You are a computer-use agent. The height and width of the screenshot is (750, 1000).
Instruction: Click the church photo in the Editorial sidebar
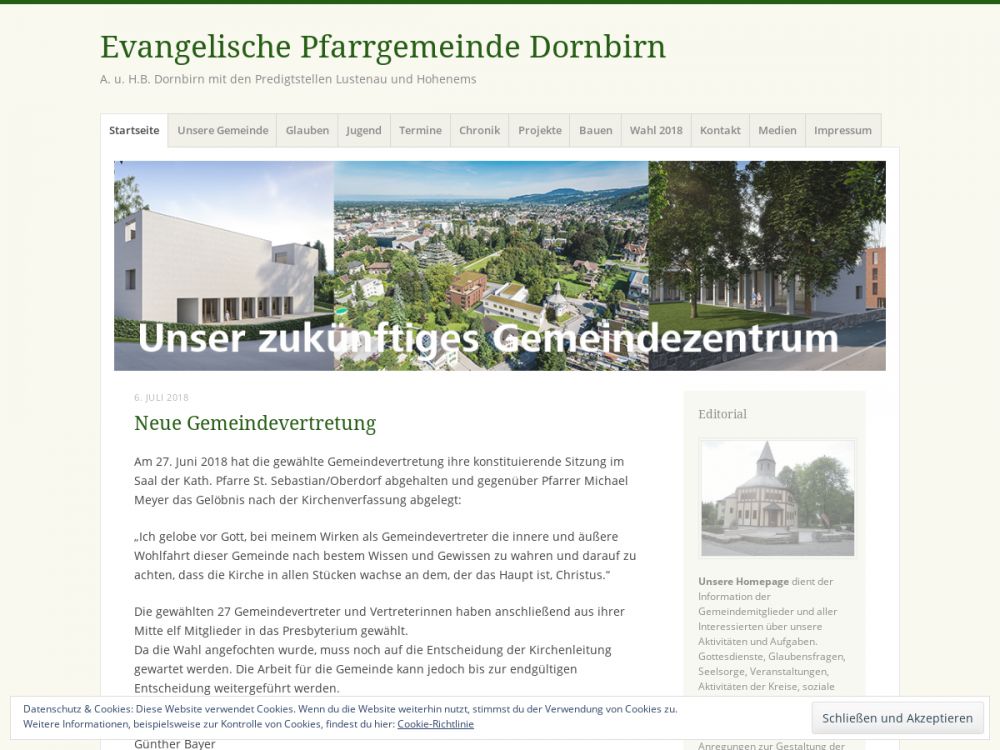[x=777, y=498]
